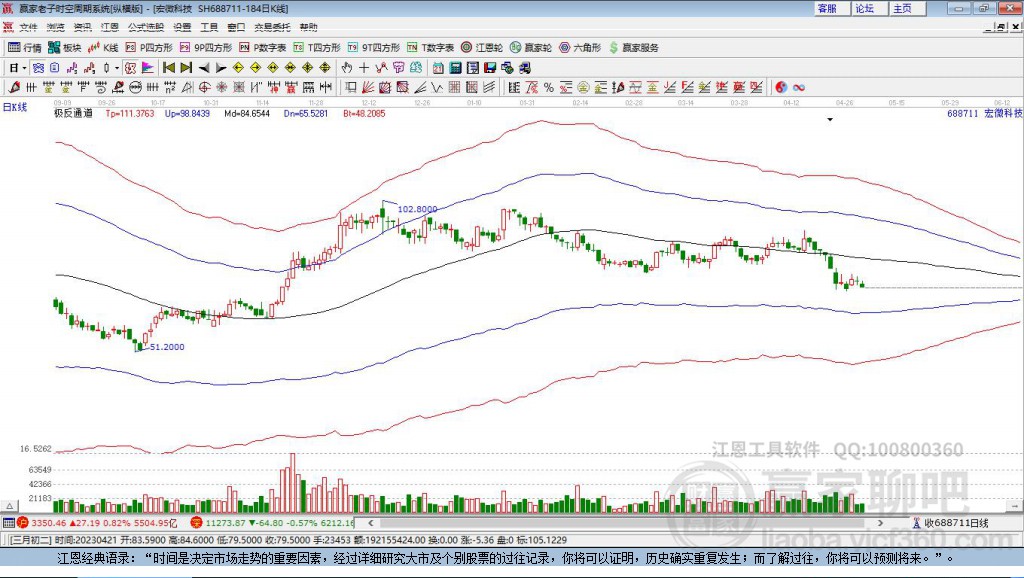1024x578 pixels.
Task: Click the blue infinity symbol icon
Action: (x=799, y=87)
